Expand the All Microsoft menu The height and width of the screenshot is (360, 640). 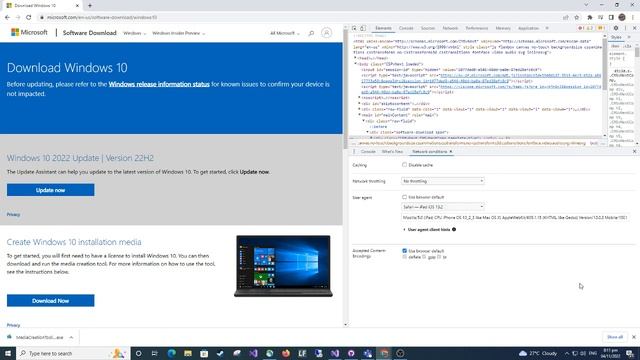click(284, 33)
